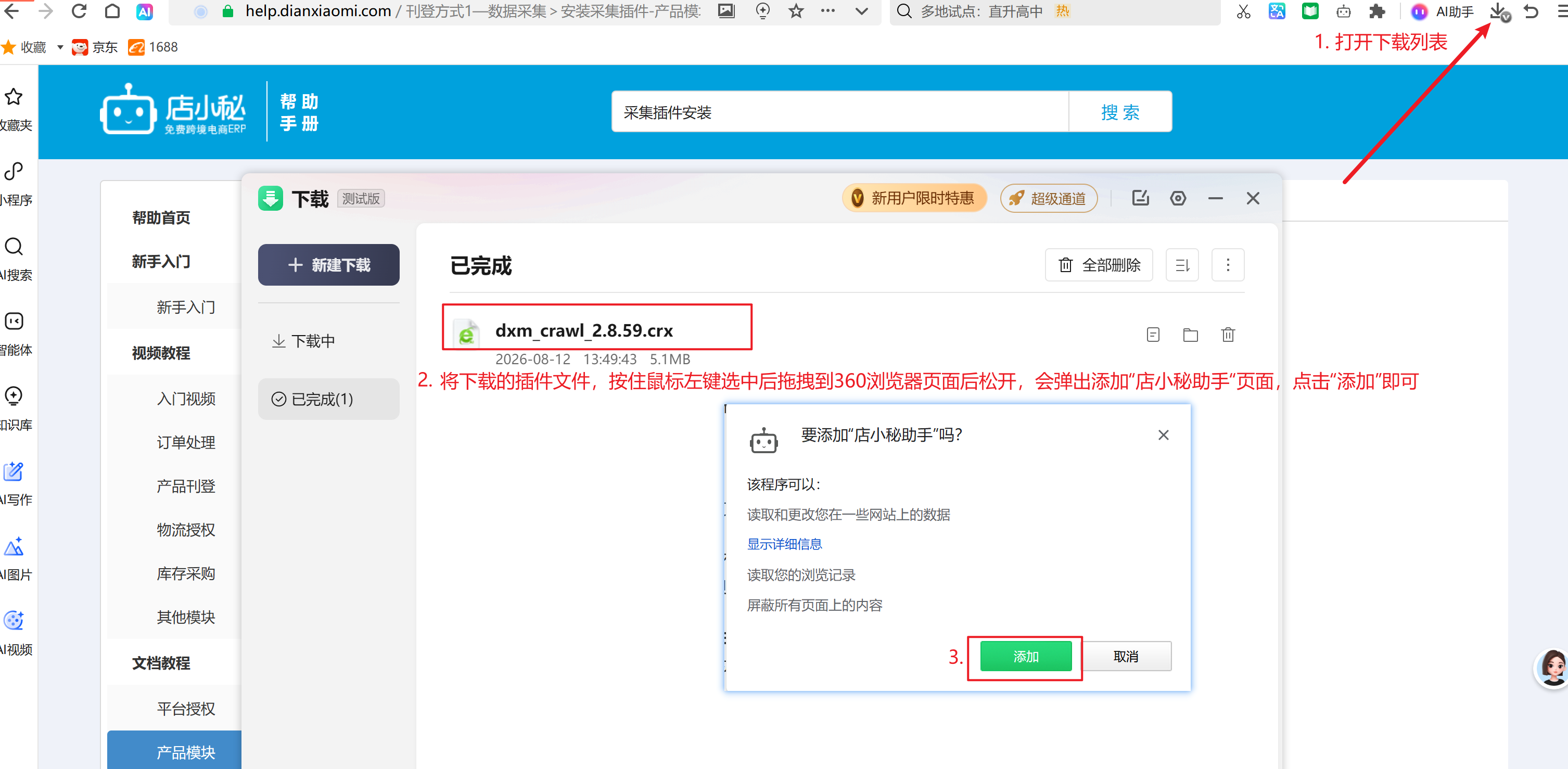Delete the dxm_crawl download with trash icon
This screenshot has width=1568, height=769.
(1228, 334)
